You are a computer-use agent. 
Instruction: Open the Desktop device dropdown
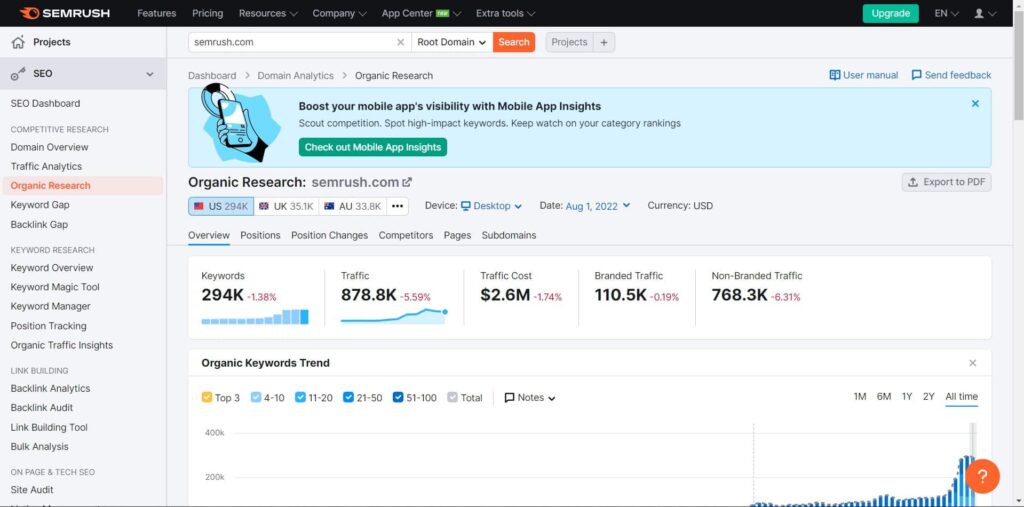(x=492, y=206)
